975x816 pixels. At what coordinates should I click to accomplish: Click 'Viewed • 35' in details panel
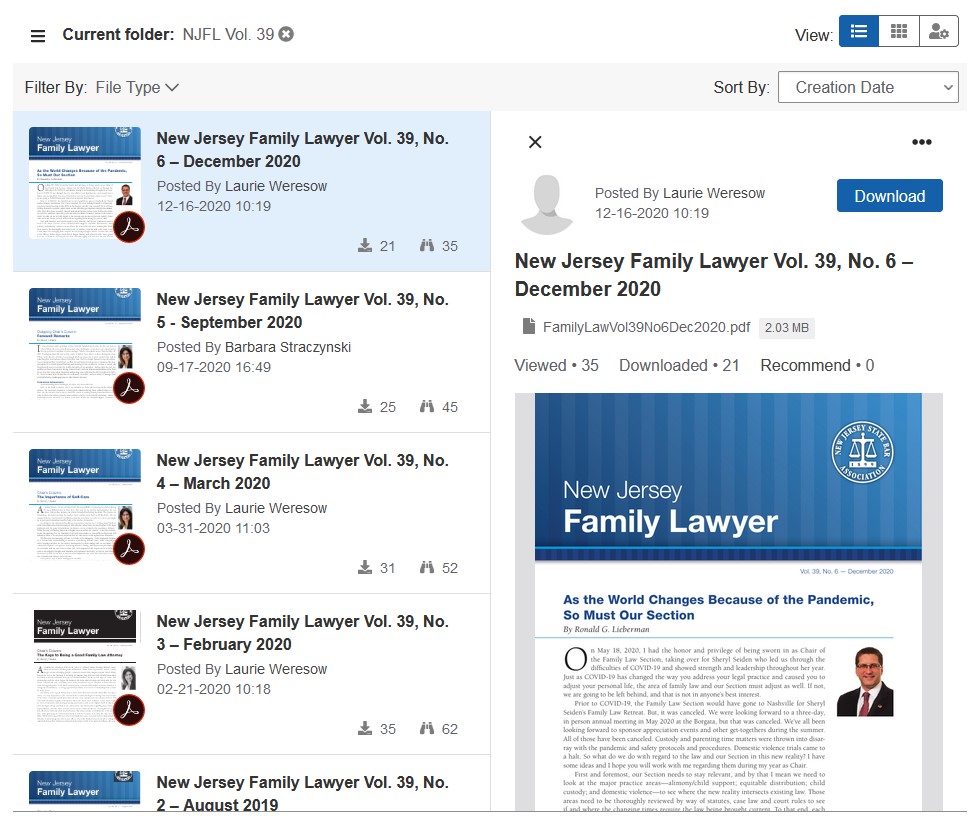tap(557, 365)
